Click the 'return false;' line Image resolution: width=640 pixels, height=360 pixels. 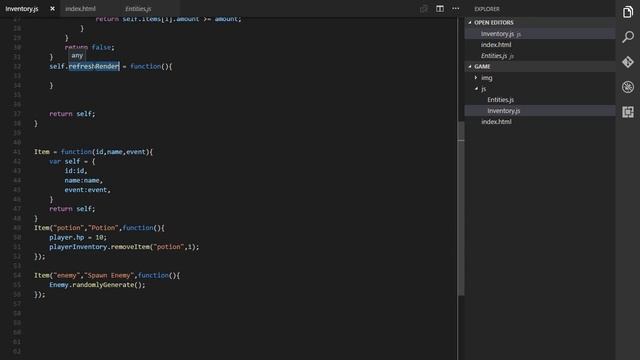[89, 47]
